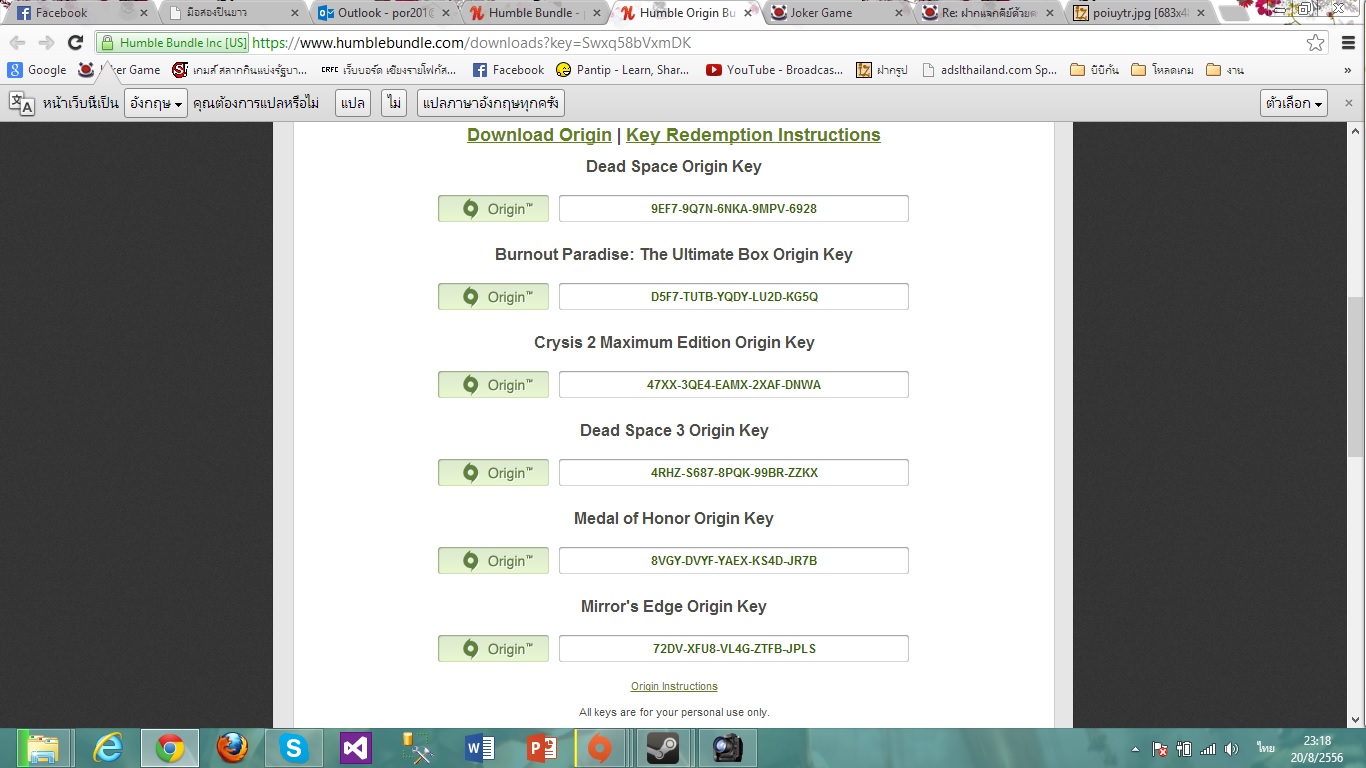Click the browser reload icon
The height and width of the screenshot is (768, 1366).
coord(75,43)
